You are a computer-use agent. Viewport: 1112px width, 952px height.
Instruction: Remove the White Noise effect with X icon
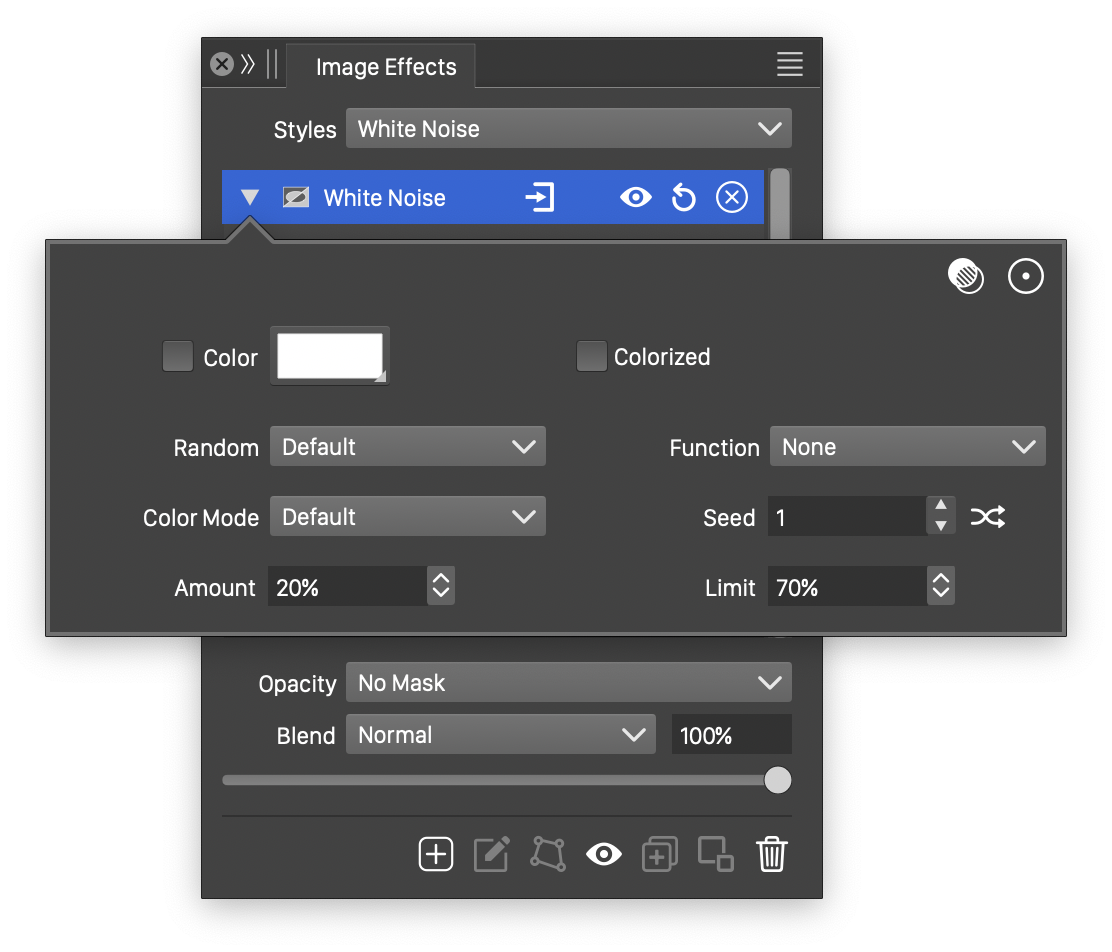732,198
